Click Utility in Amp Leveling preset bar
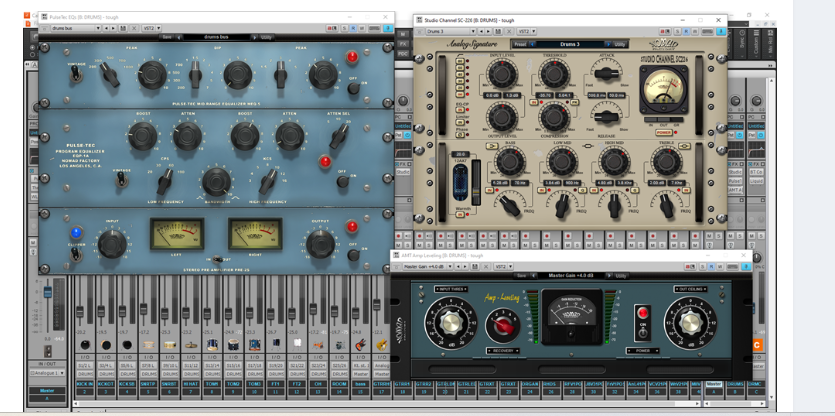This screenshot has width=835, height=416. click(x=621, y=275)
